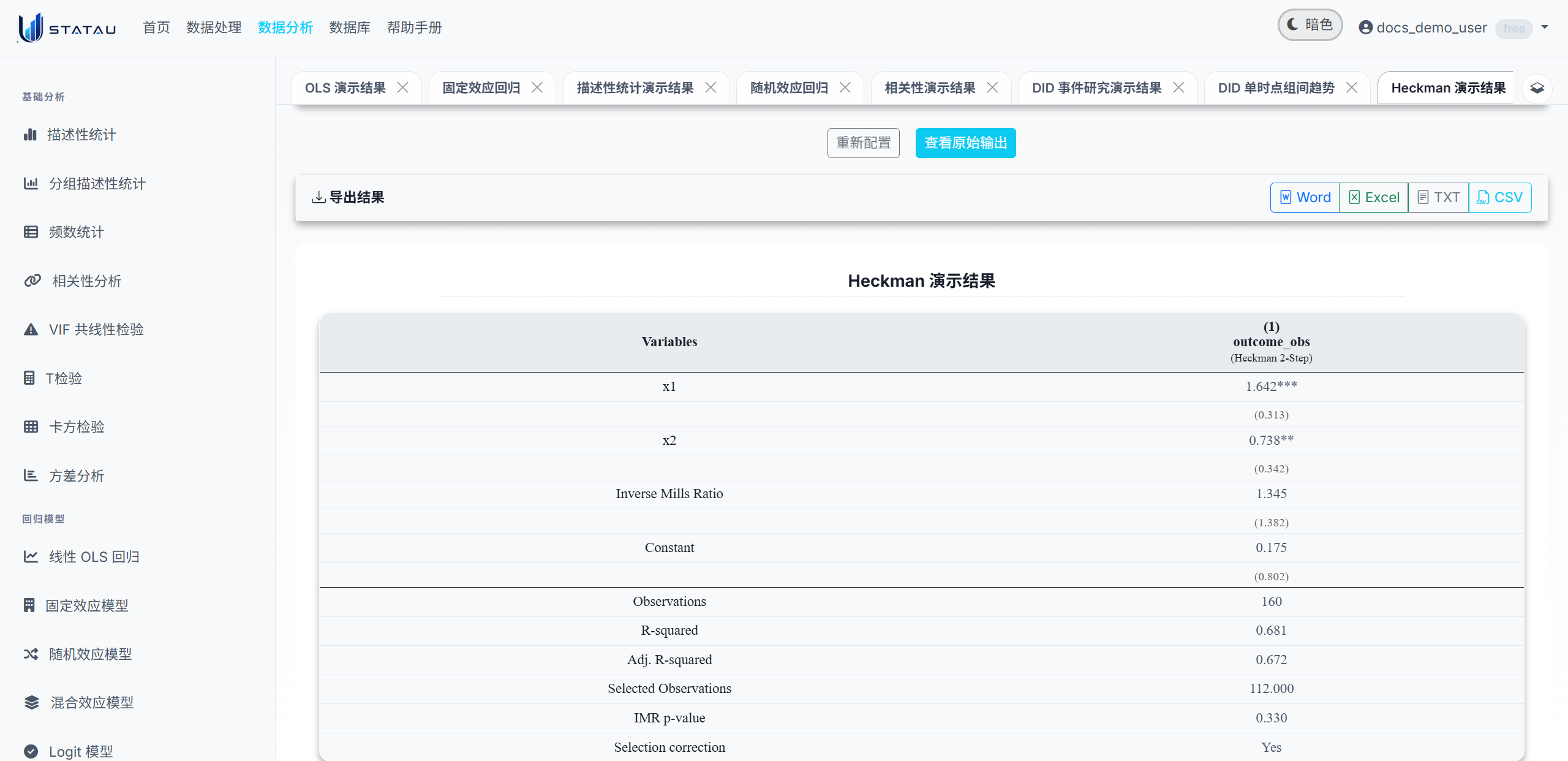The height and width of the screenshot is (761, 1568).
Task: Open 卡方检验 in the sidebar
Action: tap(77, 426)
